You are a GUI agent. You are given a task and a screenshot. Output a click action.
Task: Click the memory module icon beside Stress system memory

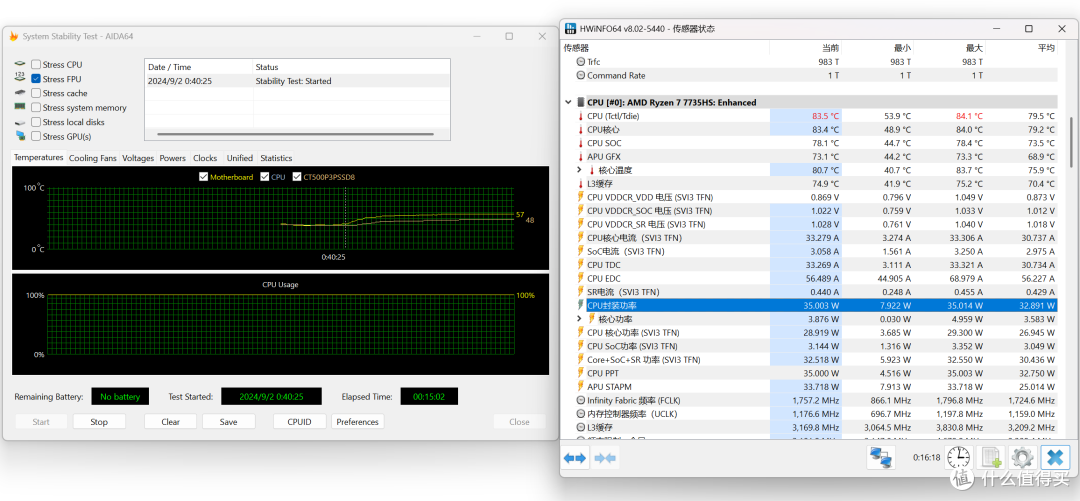click(20, 108)
